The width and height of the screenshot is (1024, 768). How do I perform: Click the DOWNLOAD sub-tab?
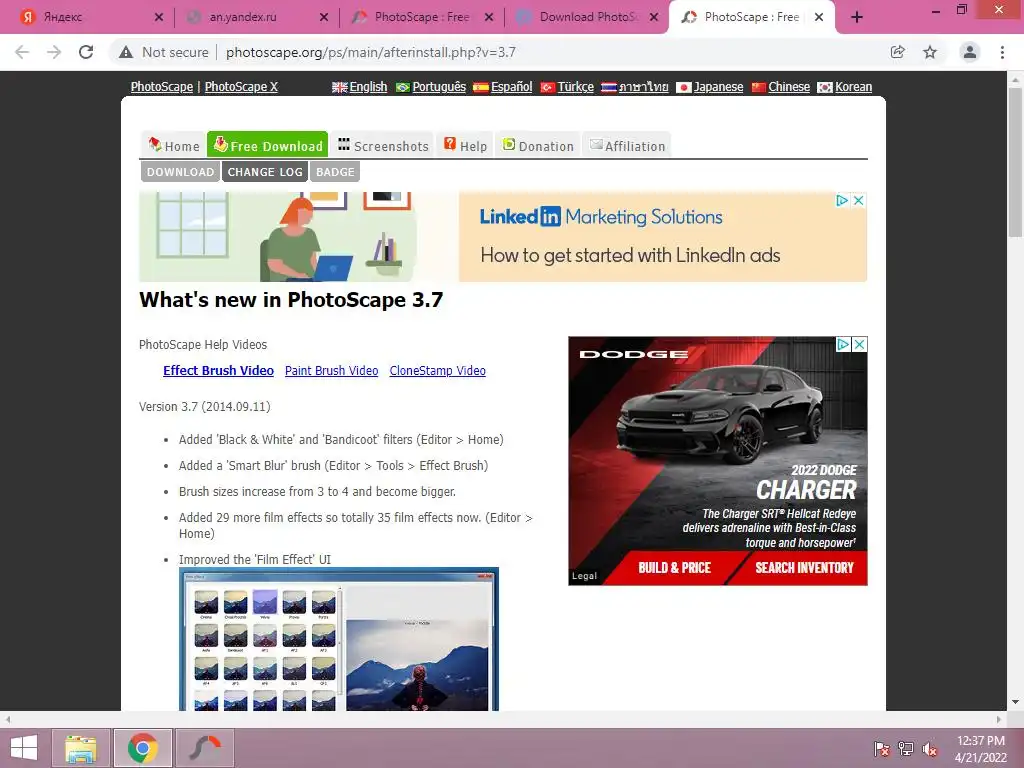pos(180,172)
